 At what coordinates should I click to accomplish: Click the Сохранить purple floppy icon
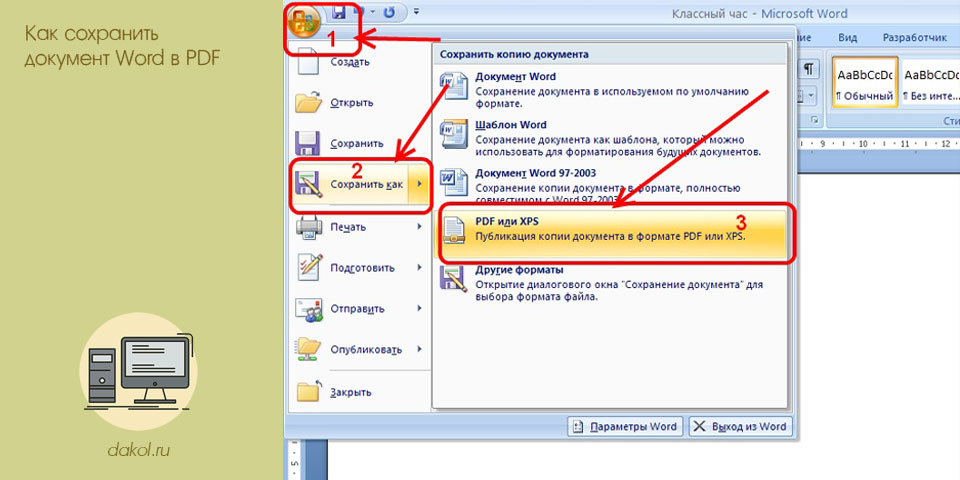tap(307, 143)
